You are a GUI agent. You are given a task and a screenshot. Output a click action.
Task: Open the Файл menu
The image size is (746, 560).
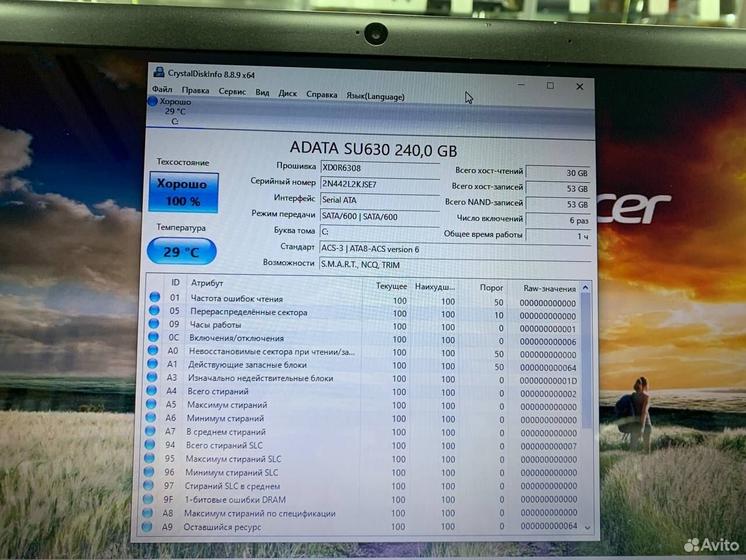click(161, 92)
